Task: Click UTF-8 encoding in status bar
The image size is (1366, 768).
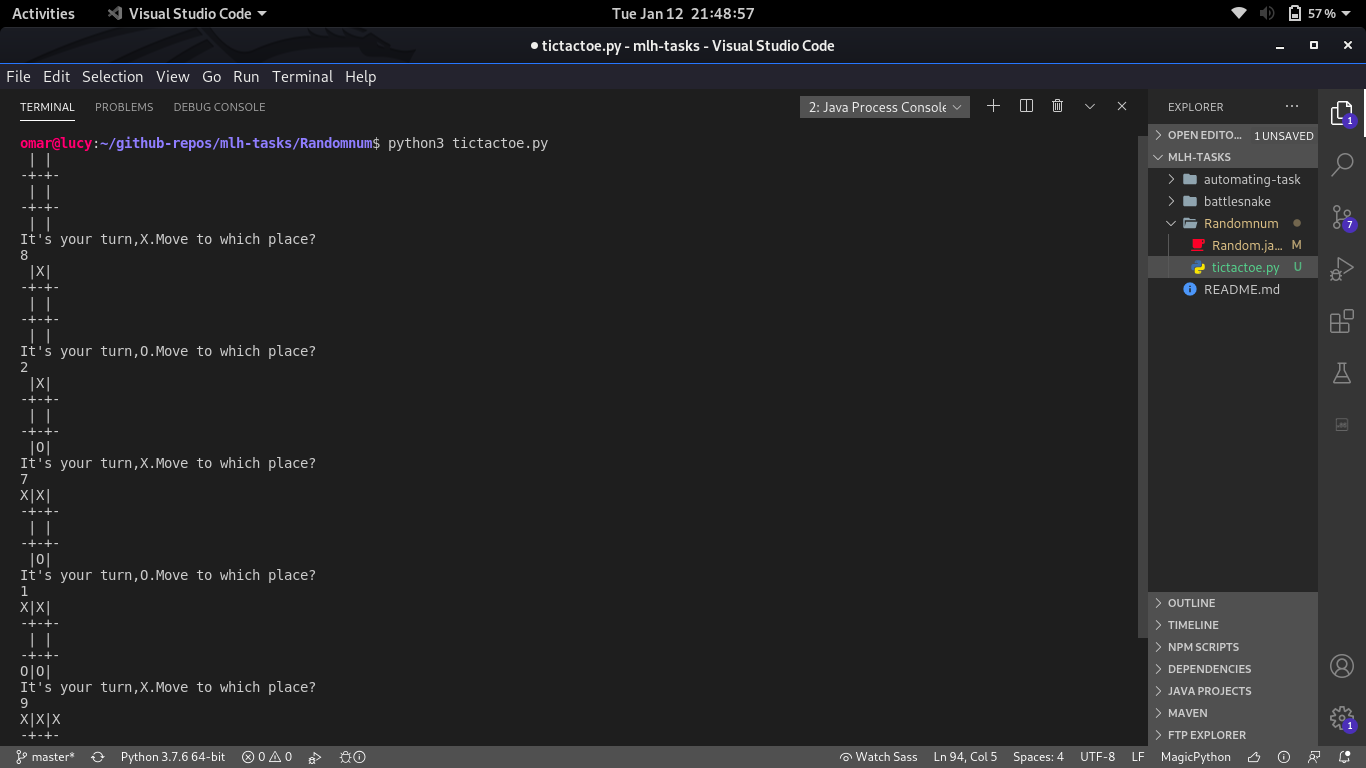Action: coord(1097,757)
